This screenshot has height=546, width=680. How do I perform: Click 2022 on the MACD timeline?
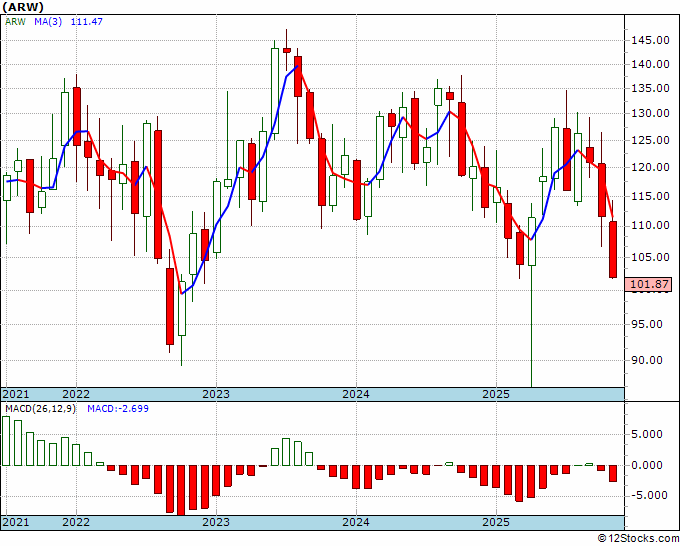[76, 522]
